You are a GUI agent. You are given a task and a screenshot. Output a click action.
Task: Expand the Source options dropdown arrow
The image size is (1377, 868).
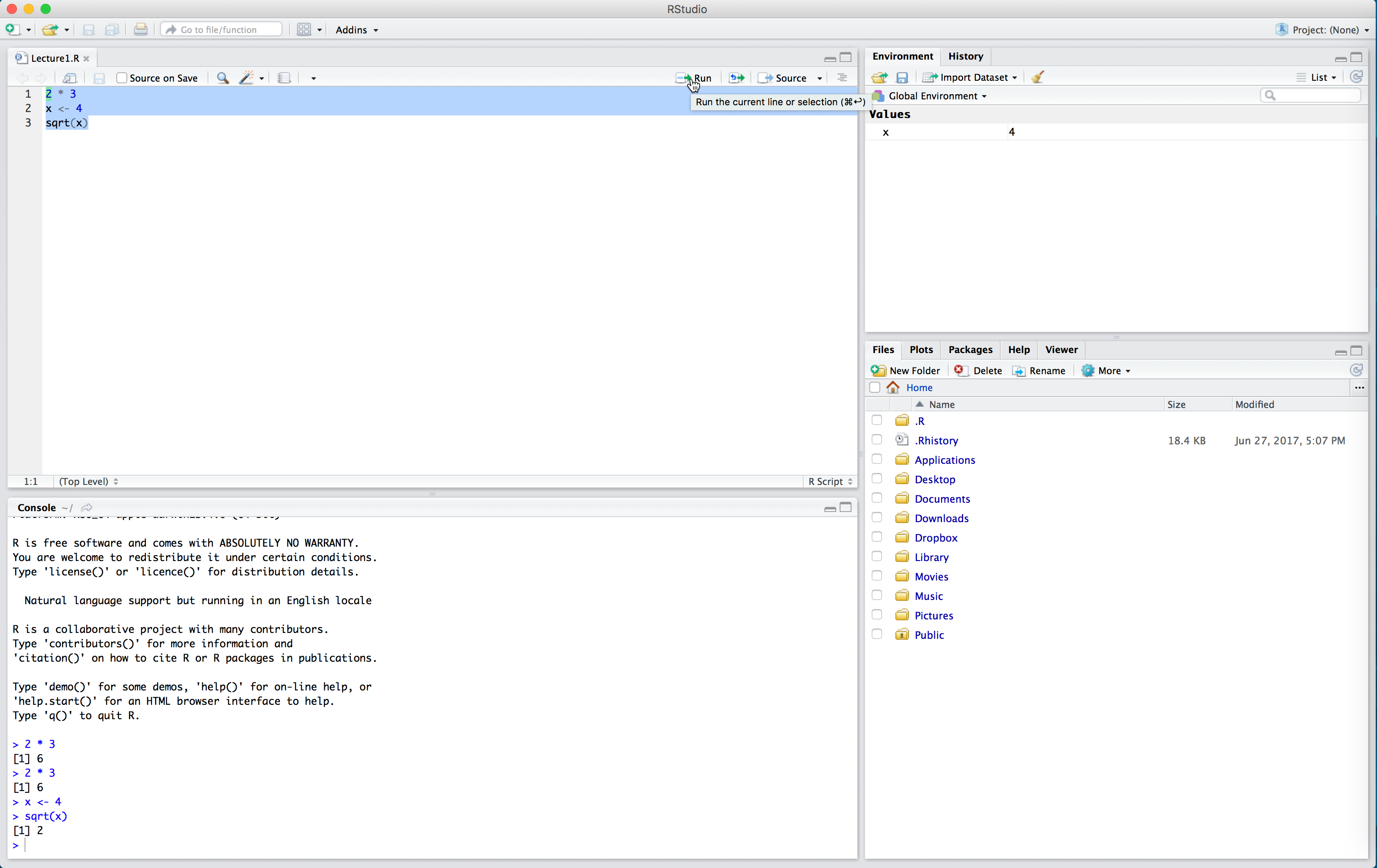(819, 78)
